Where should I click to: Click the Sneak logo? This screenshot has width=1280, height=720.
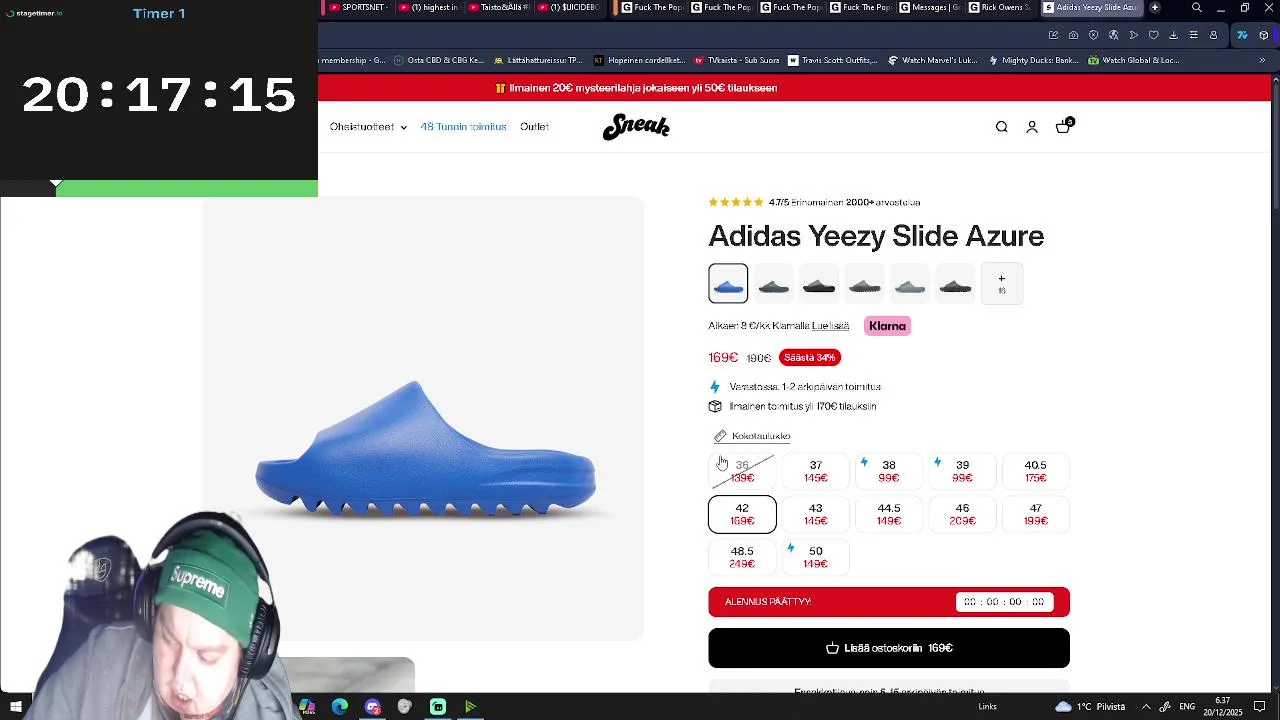636,127
